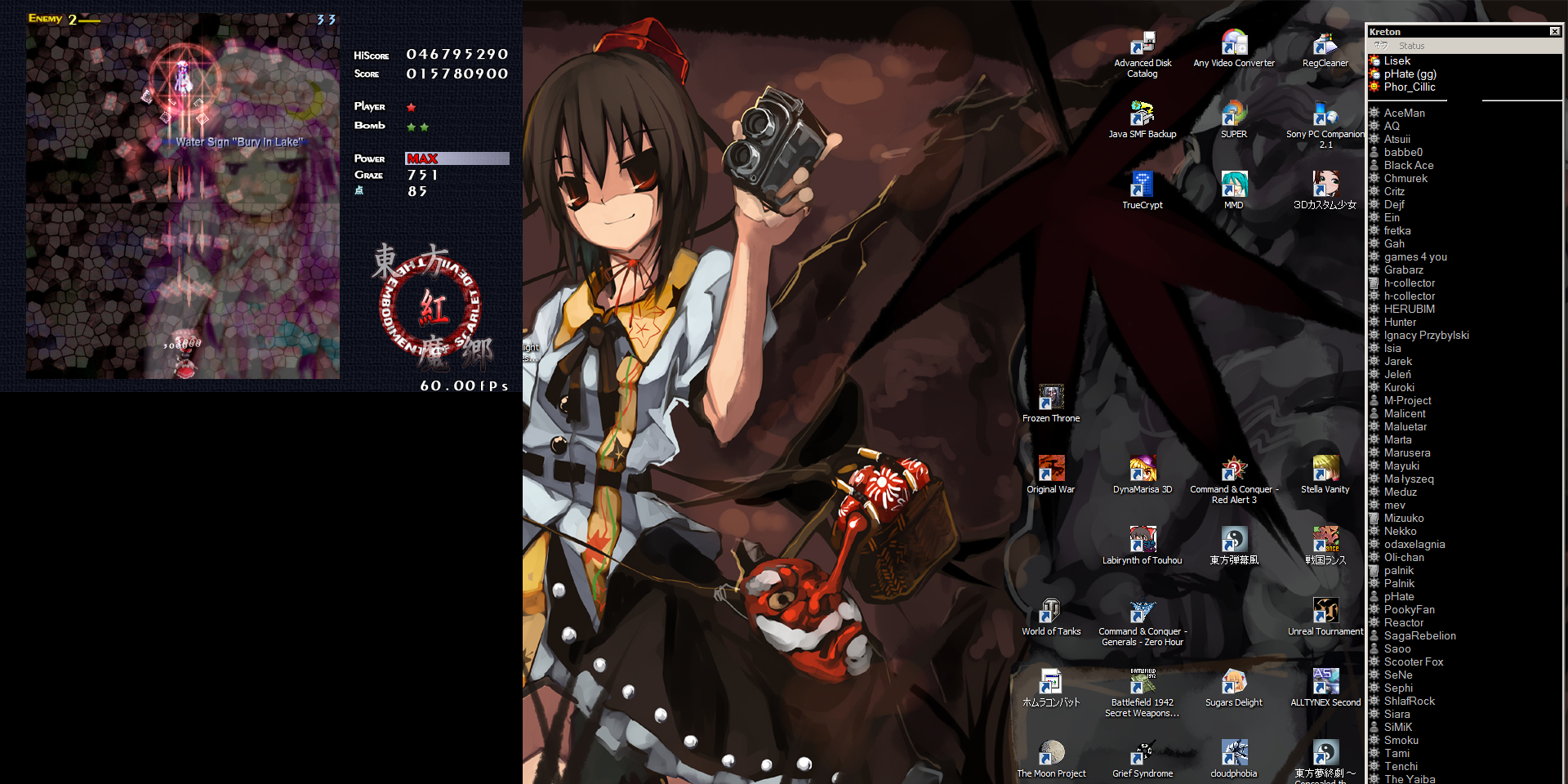Select contact Atsuii

1396,139
